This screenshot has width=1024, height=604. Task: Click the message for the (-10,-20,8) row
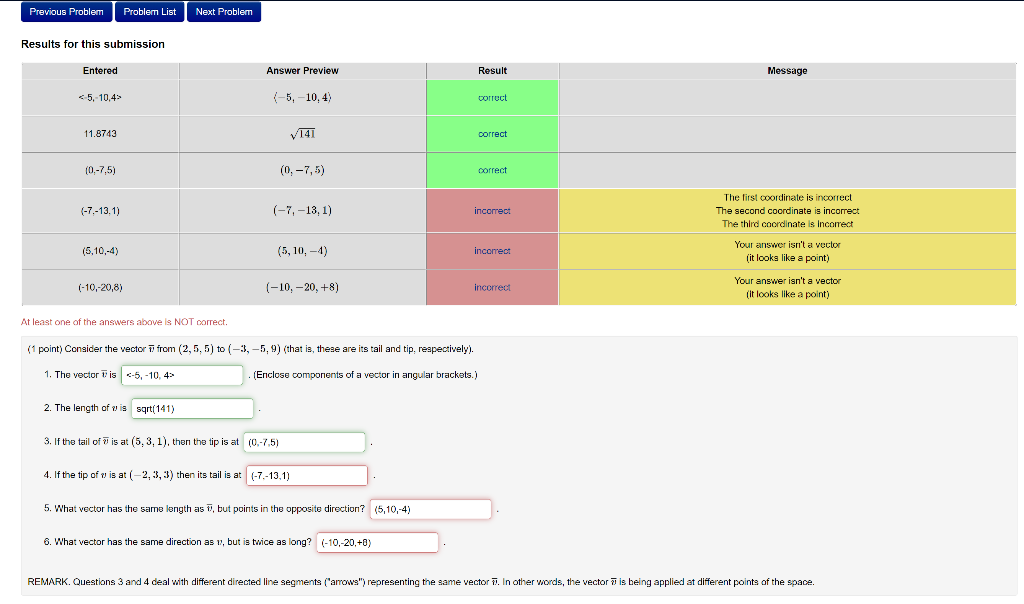pos(788,287)
